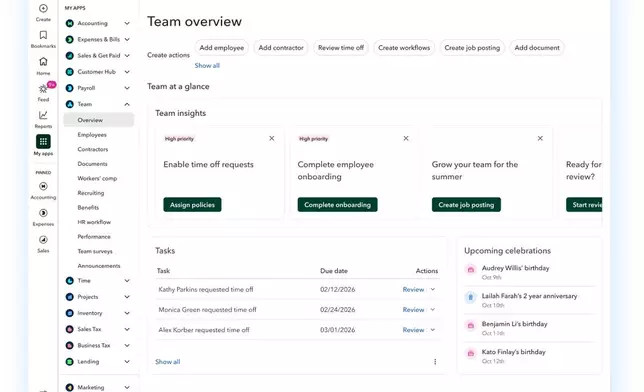Viewport: 644px width, 392px height.
Task: Click the Accounting app icon in My Apps
Action: pos(70,23)
